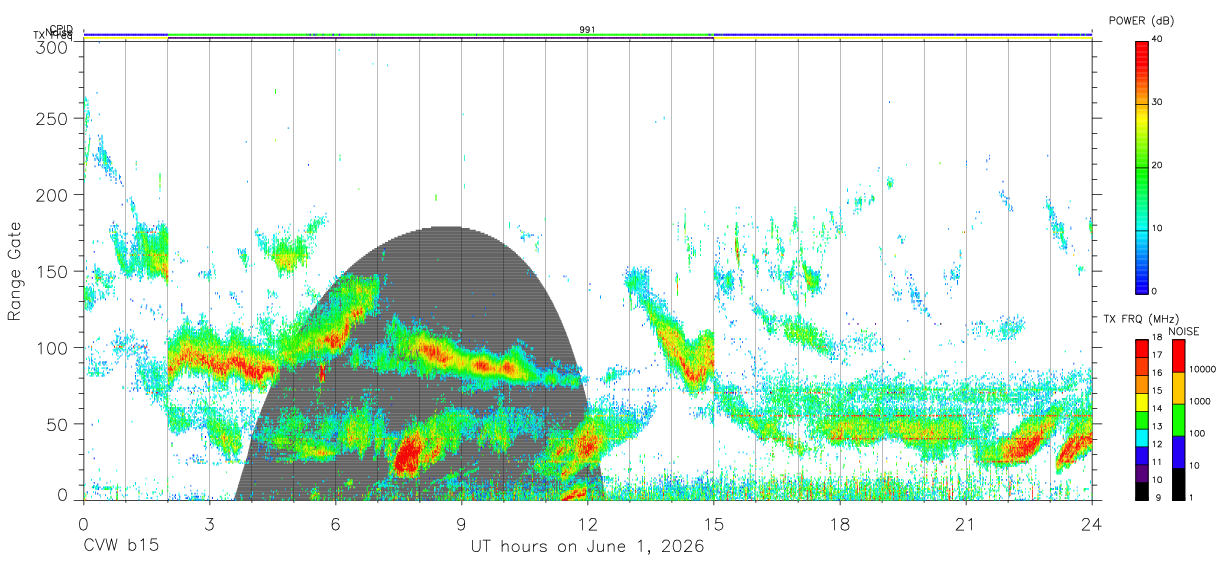This screenshot has height=567, width=1228.
Task: Select the orange 1000 segment of the NOISE bar
Action: pyautogui.click(x=1178, y=389)
